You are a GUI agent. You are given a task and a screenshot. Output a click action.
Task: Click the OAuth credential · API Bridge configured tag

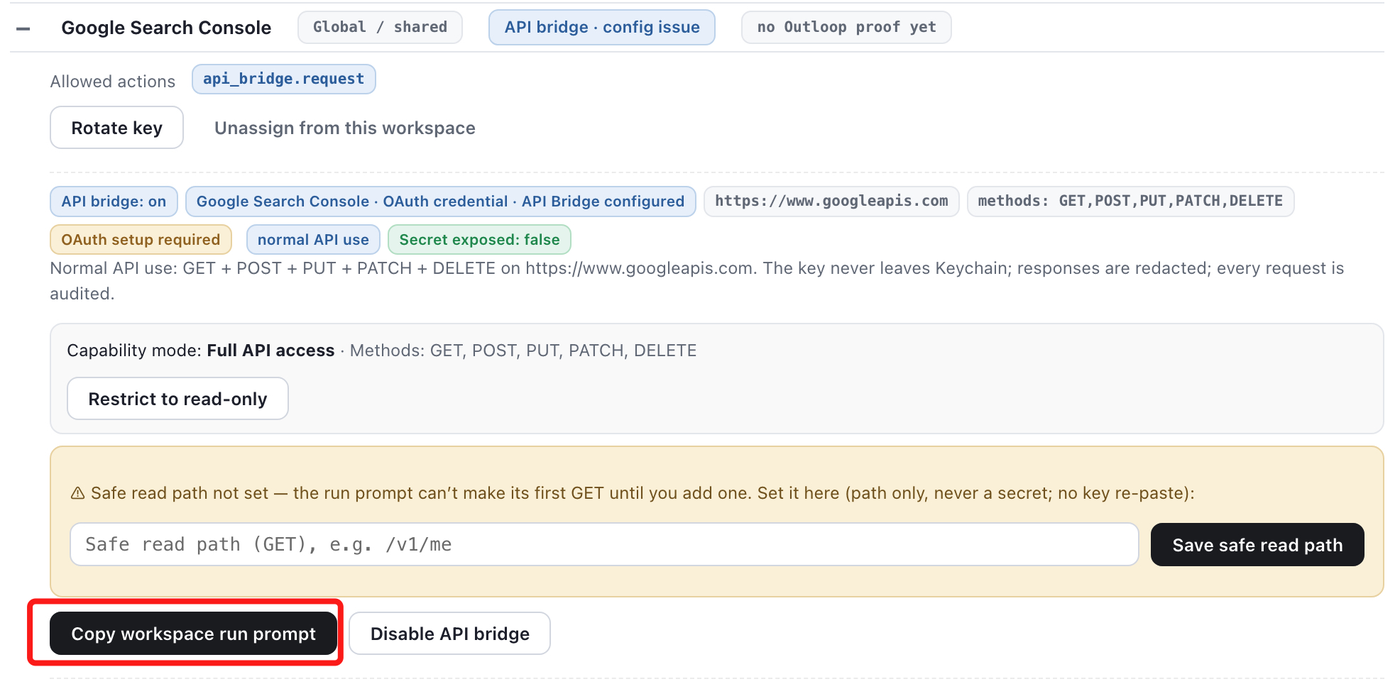[440, 201]
